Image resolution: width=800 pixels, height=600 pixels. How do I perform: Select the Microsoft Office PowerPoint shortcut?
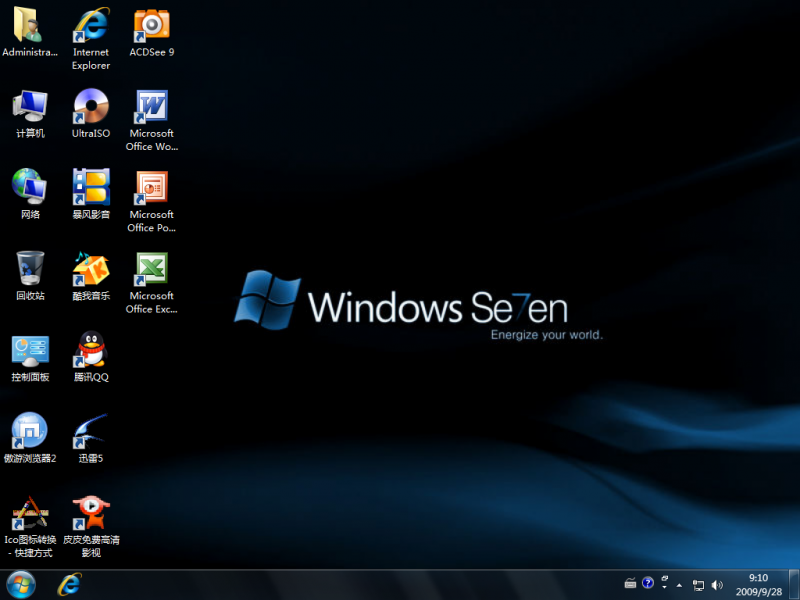(x=152, y=201)
